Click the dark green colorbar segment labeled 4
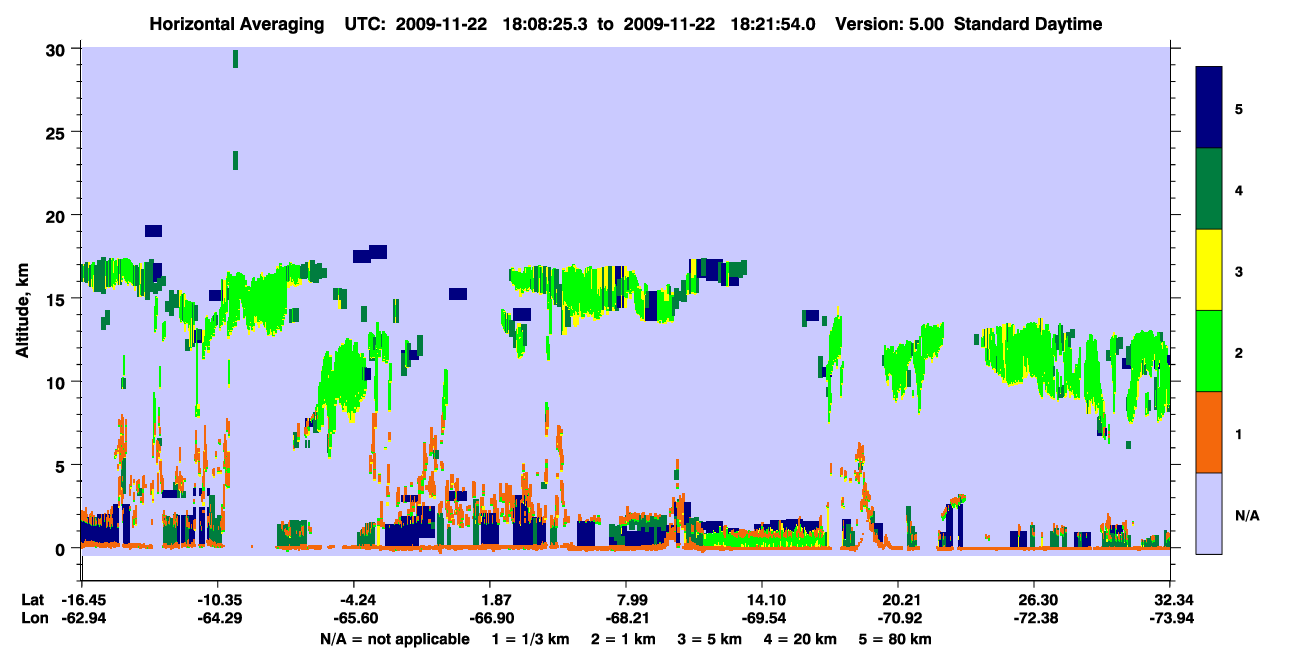 1209,189
